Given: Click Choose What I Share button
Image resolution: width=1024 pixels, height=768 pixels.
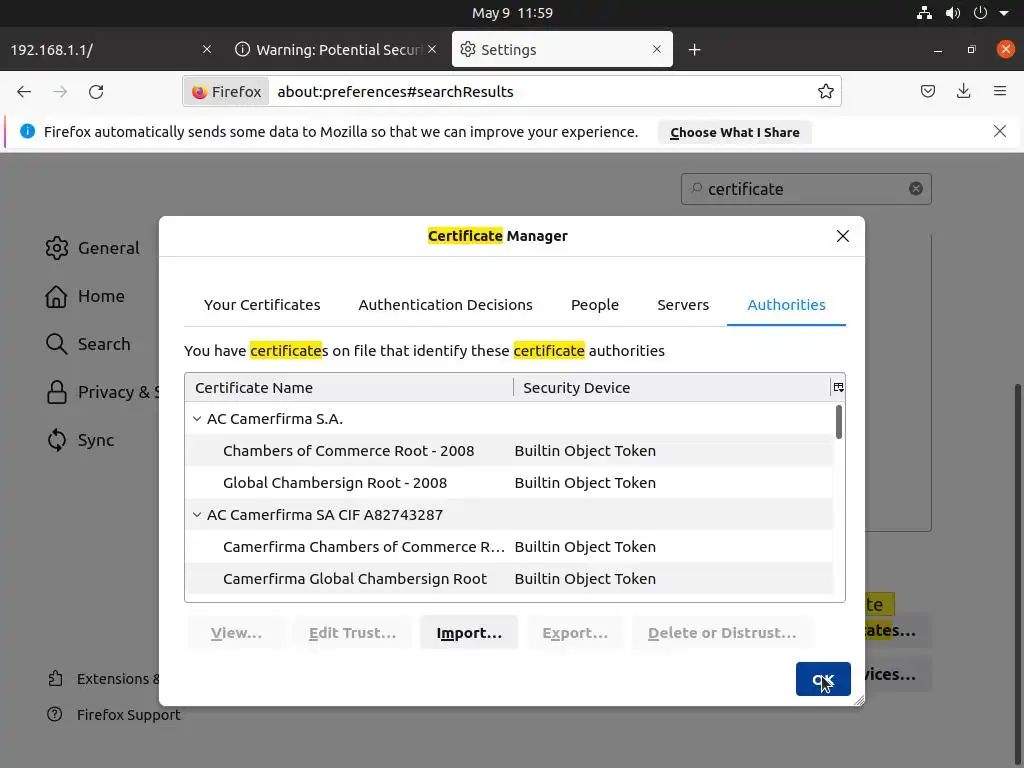Looking at the screenshot, I should (735, 132).
